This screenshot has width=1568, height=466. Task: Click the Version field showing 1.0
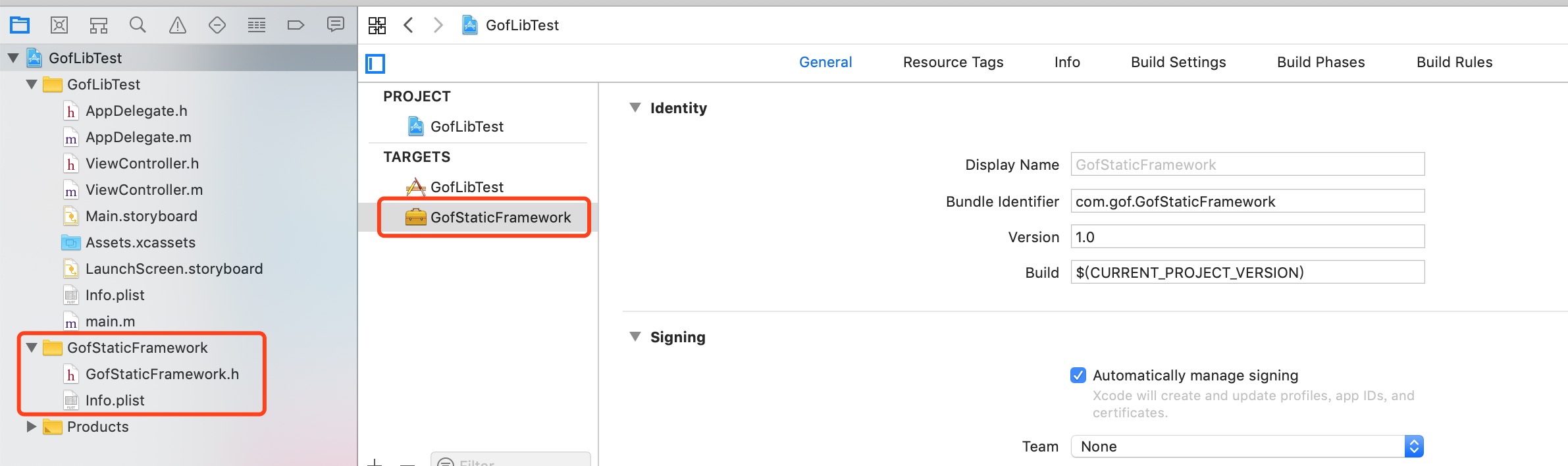click(1247, 236)
